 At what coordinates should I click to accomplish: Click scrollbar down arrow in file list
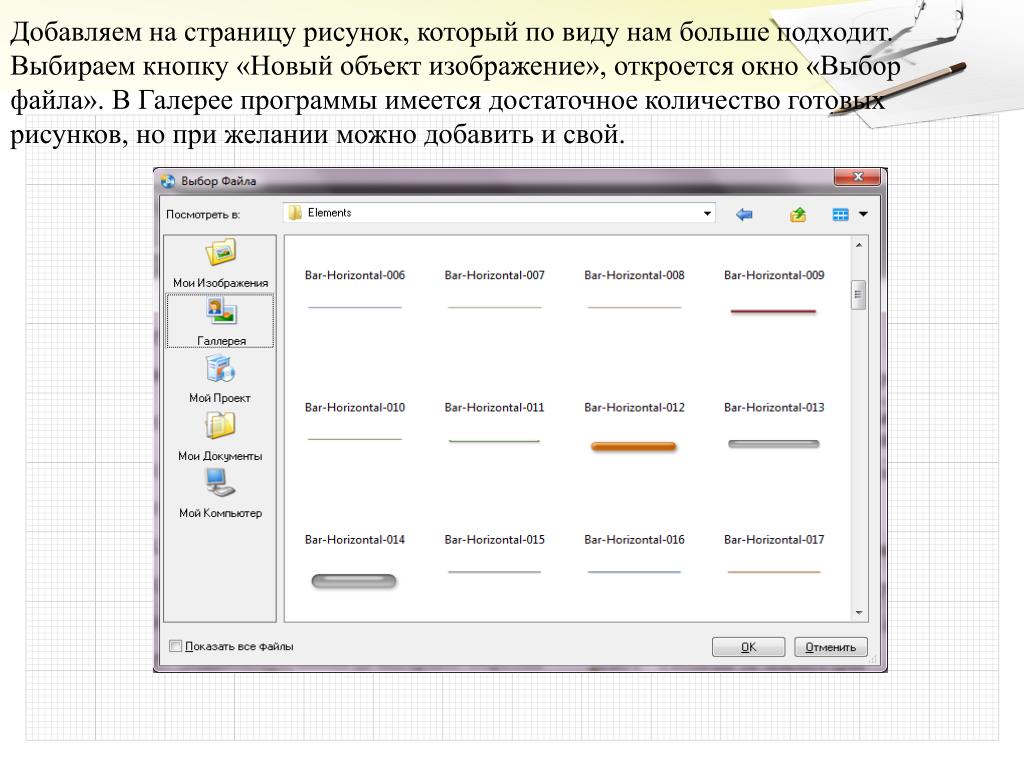859,613
